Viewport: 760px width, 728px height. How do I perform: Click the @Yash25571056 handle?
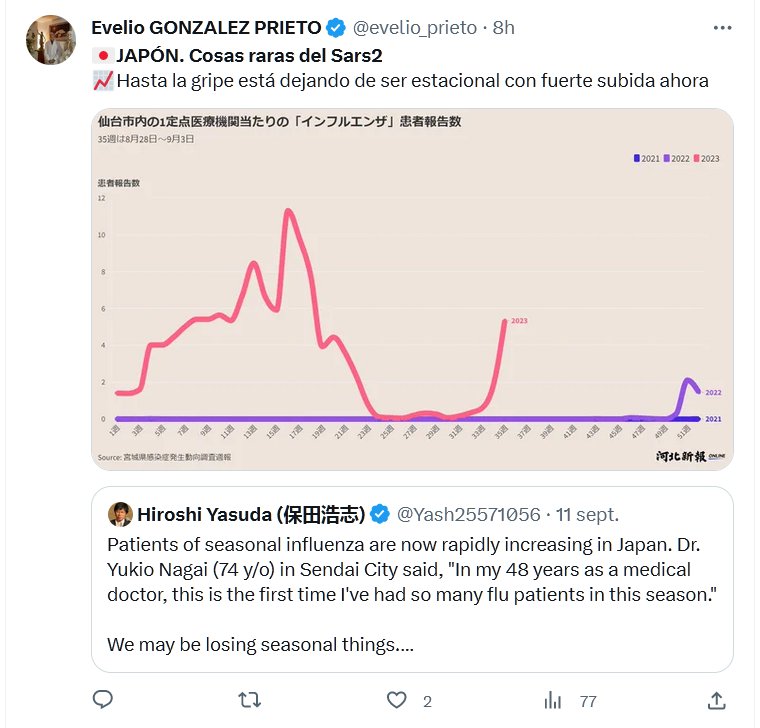468,515
